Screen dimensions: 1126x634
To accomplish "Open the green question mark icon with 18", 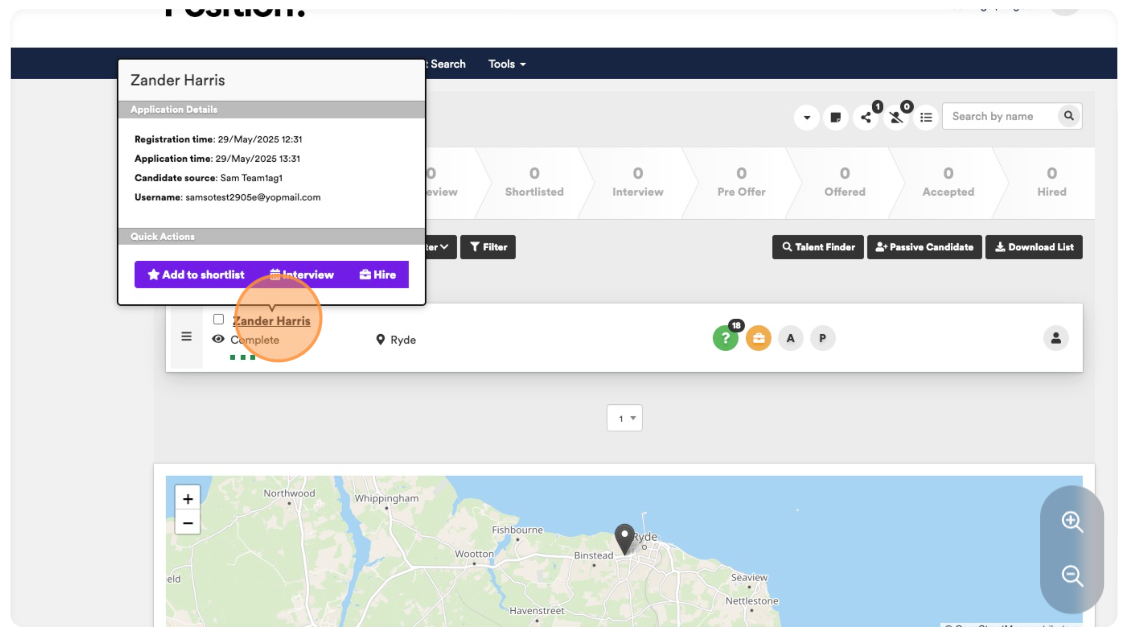I will pos(725,338).
